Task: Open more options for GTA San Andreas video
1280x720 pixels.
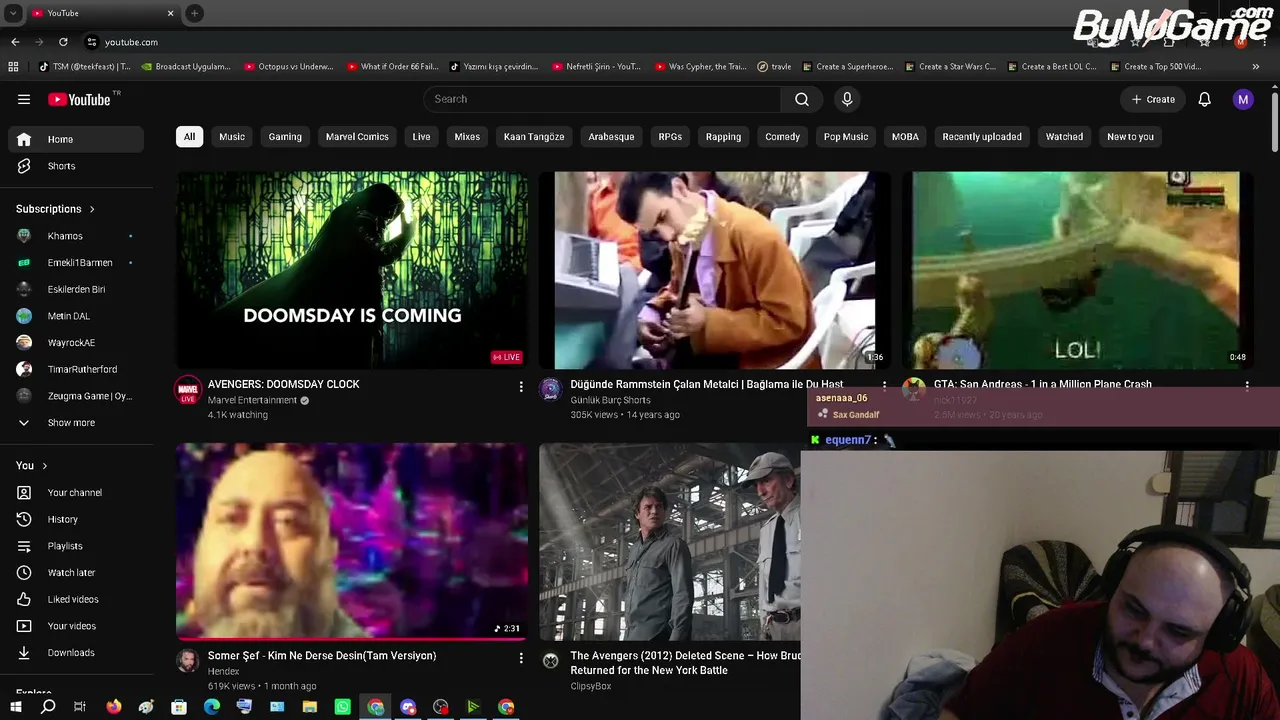Action: (1247, 385)
